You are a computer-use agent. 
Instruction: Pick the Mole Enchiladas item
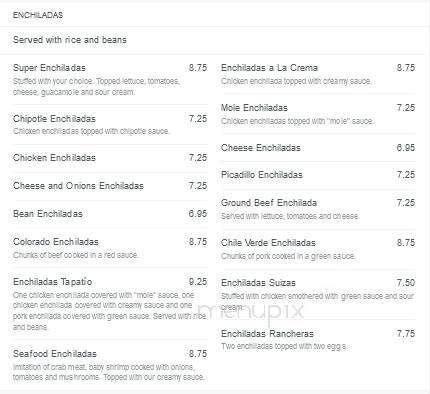(254, 108)
